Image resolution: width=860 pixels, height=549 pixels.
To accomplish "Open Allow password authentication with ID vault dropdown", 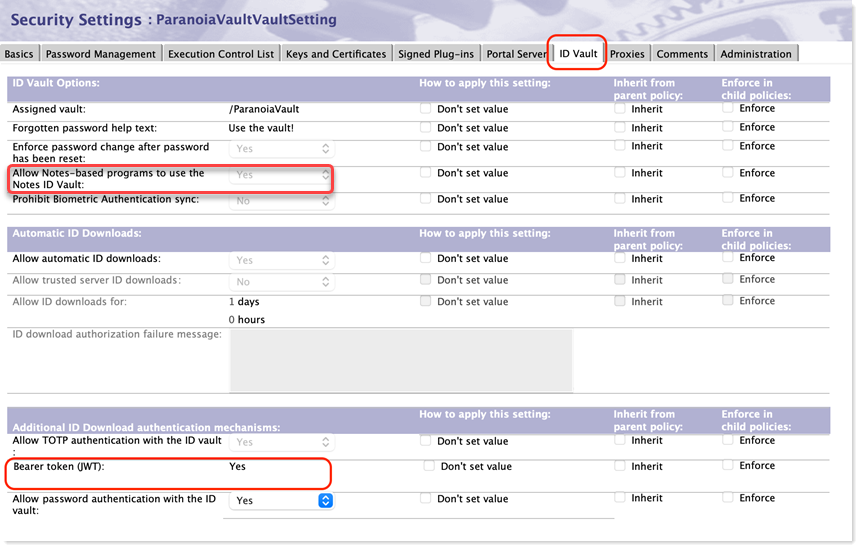I will [281, 500].
